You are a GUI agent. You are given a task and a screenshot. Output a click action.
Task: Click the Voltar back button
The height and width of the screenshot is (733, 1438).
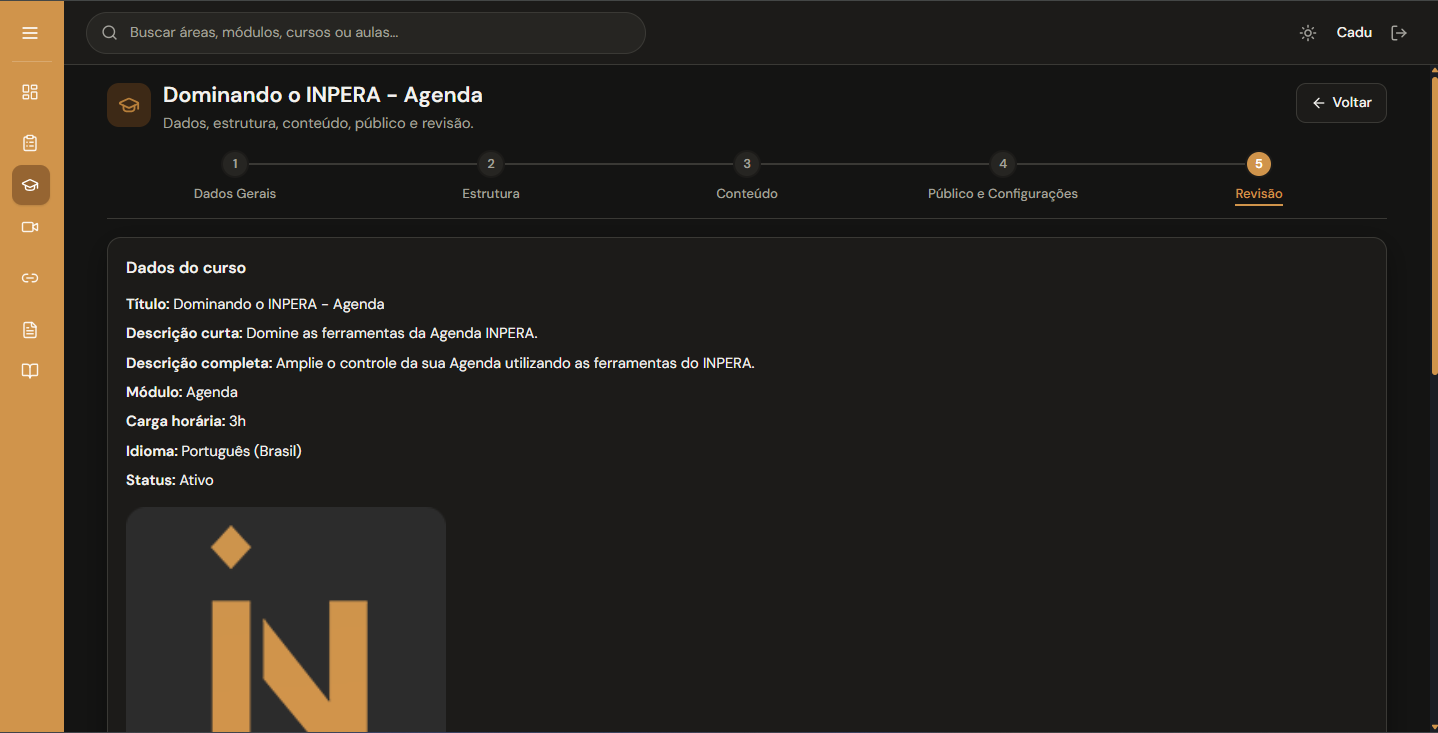pyautogui.click(x=1341, y=103)
